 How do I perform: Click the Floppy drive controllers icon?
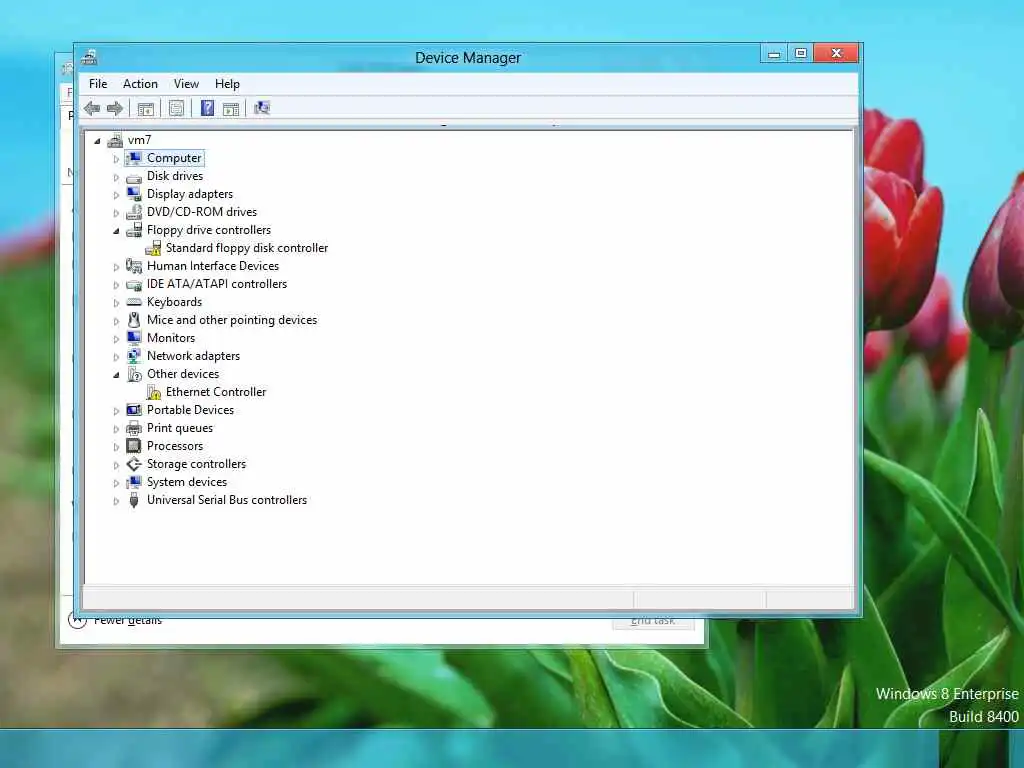point(134,230)
